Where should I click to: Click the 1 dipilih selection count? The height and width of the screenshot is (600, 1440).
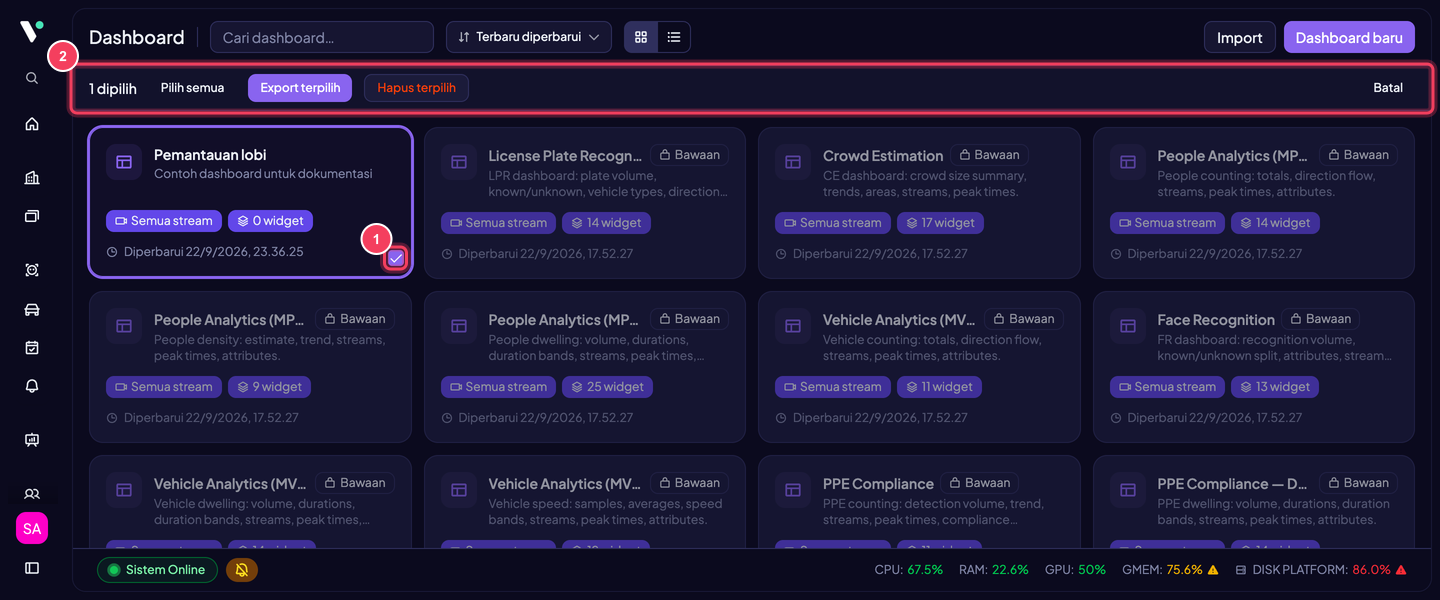113,88
